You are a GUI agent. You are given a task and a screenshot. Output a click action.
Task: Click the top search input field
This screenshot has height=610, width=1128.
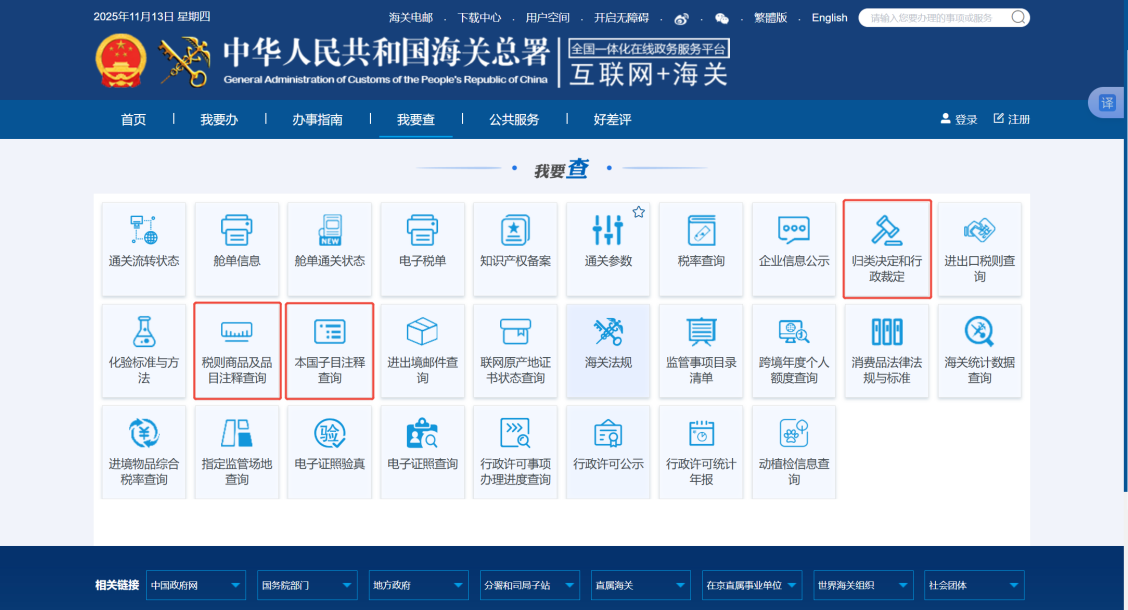[936, 18]
